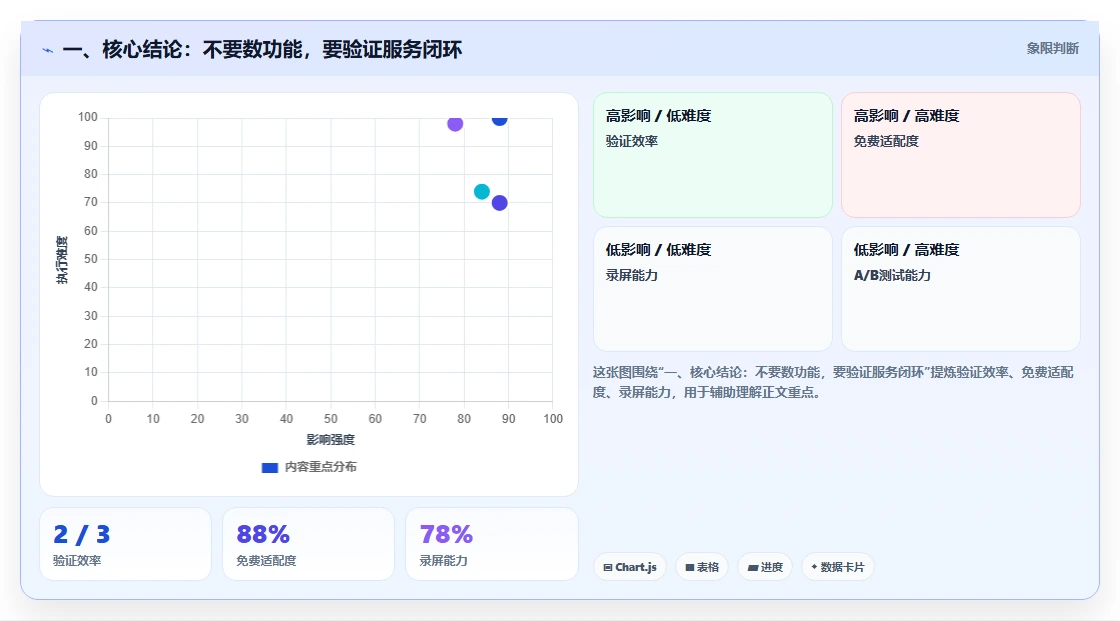Click the 免费适配度 label under 88%
The image size is (1120, 621).
tap(266, 561)
